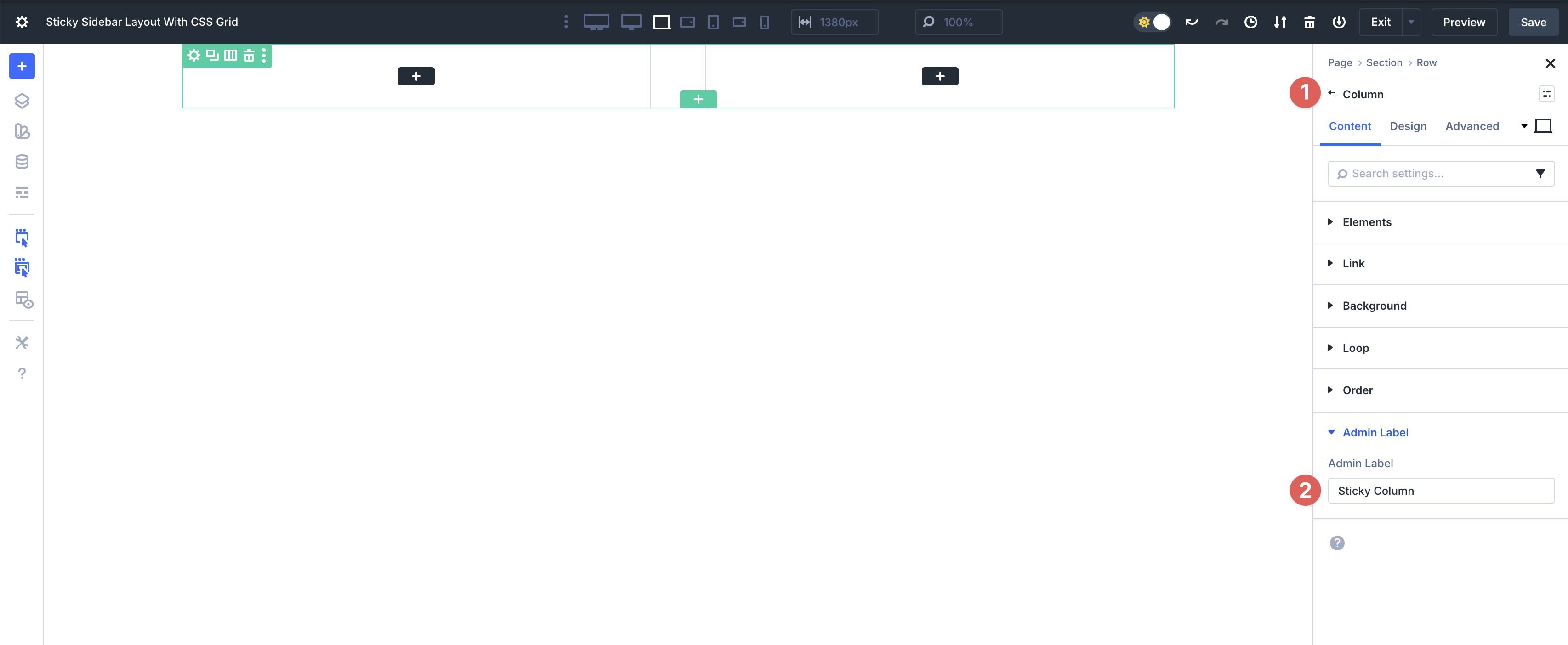The image size is (1568, 645).
Task: Click the Preview button
Action: pos(1463,22)
